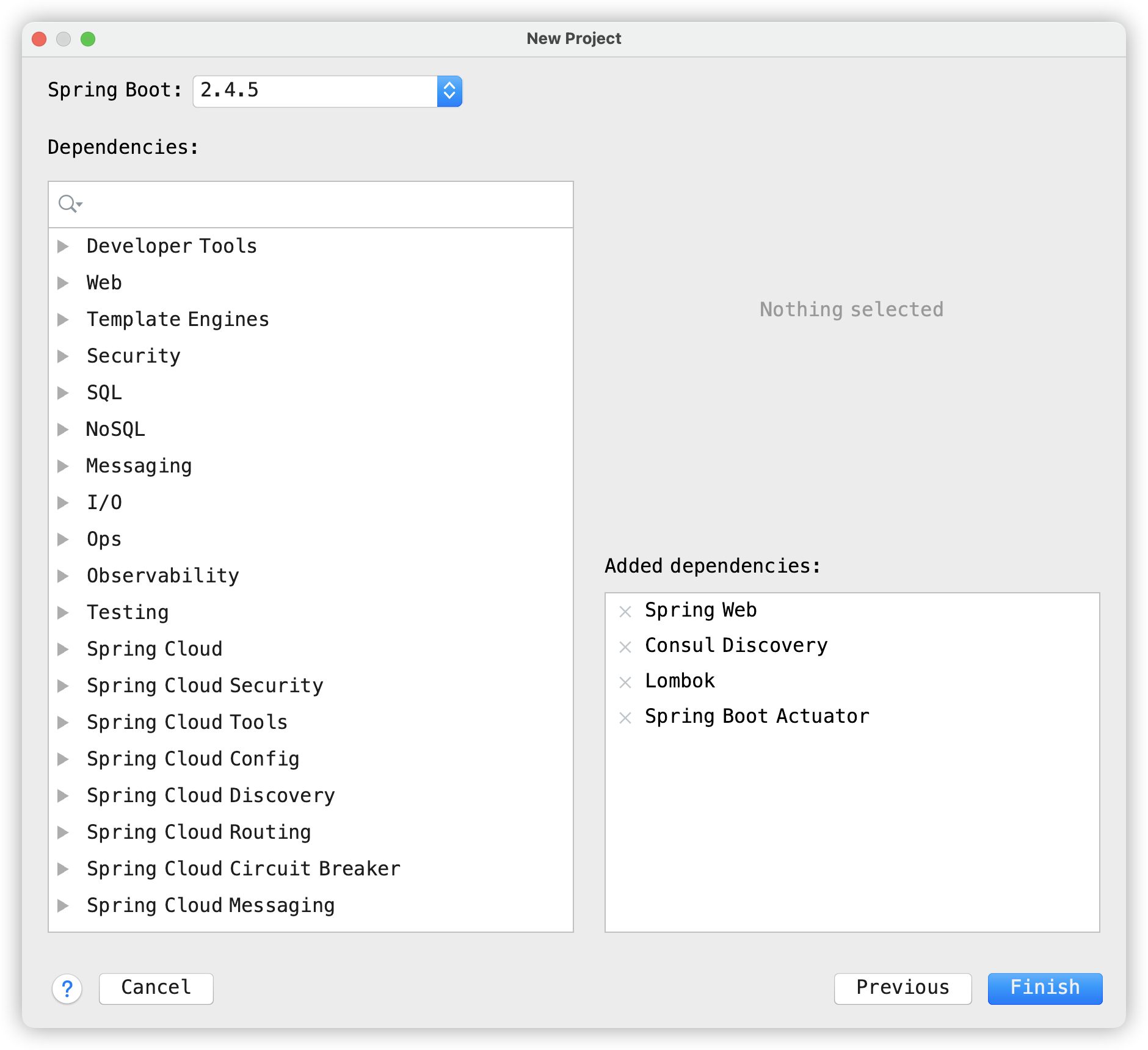Select the Security tree row
The image size is (1148, 1050).
click(311, 356)
